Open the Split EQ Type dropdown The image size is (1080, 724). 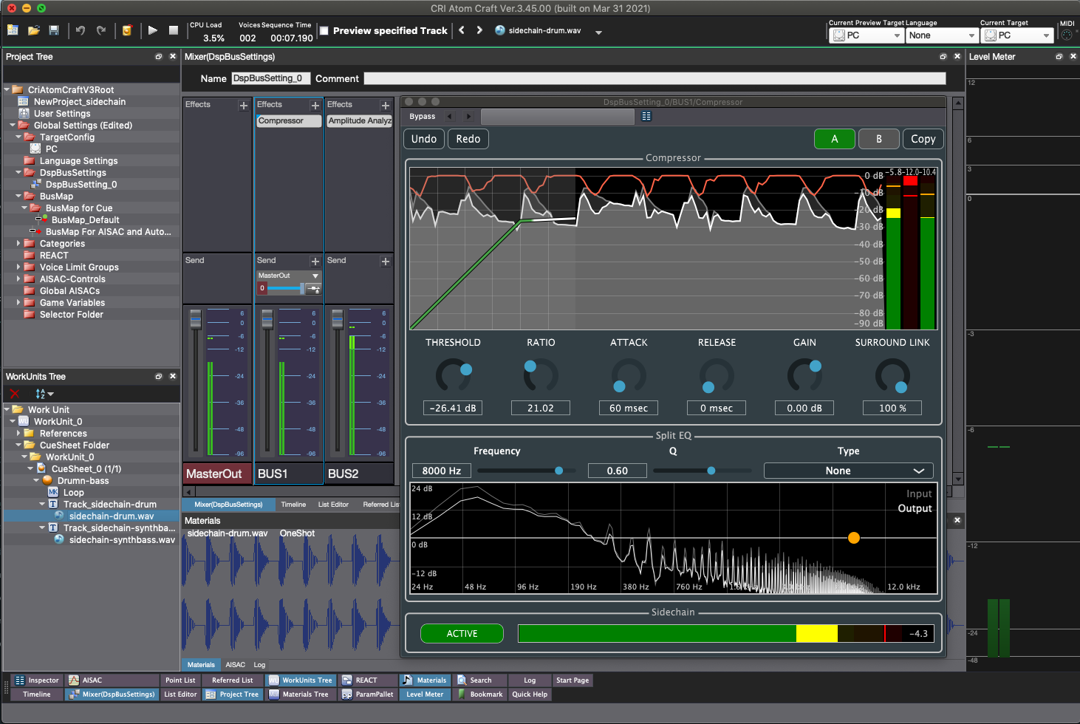(x=848, y=470)
